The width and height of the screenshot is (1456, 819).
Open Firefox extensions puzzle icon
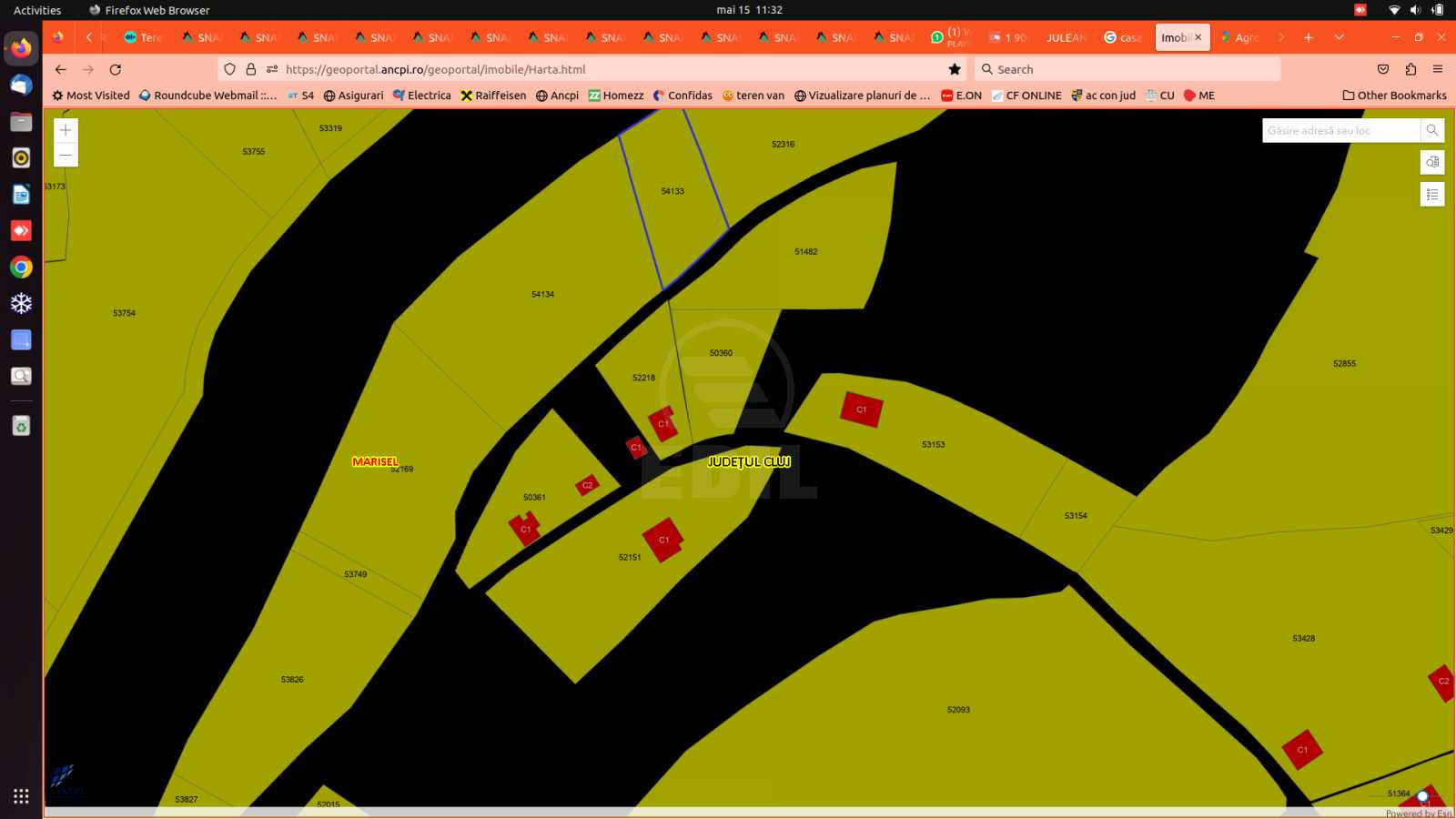click(x=1410, y=69)
